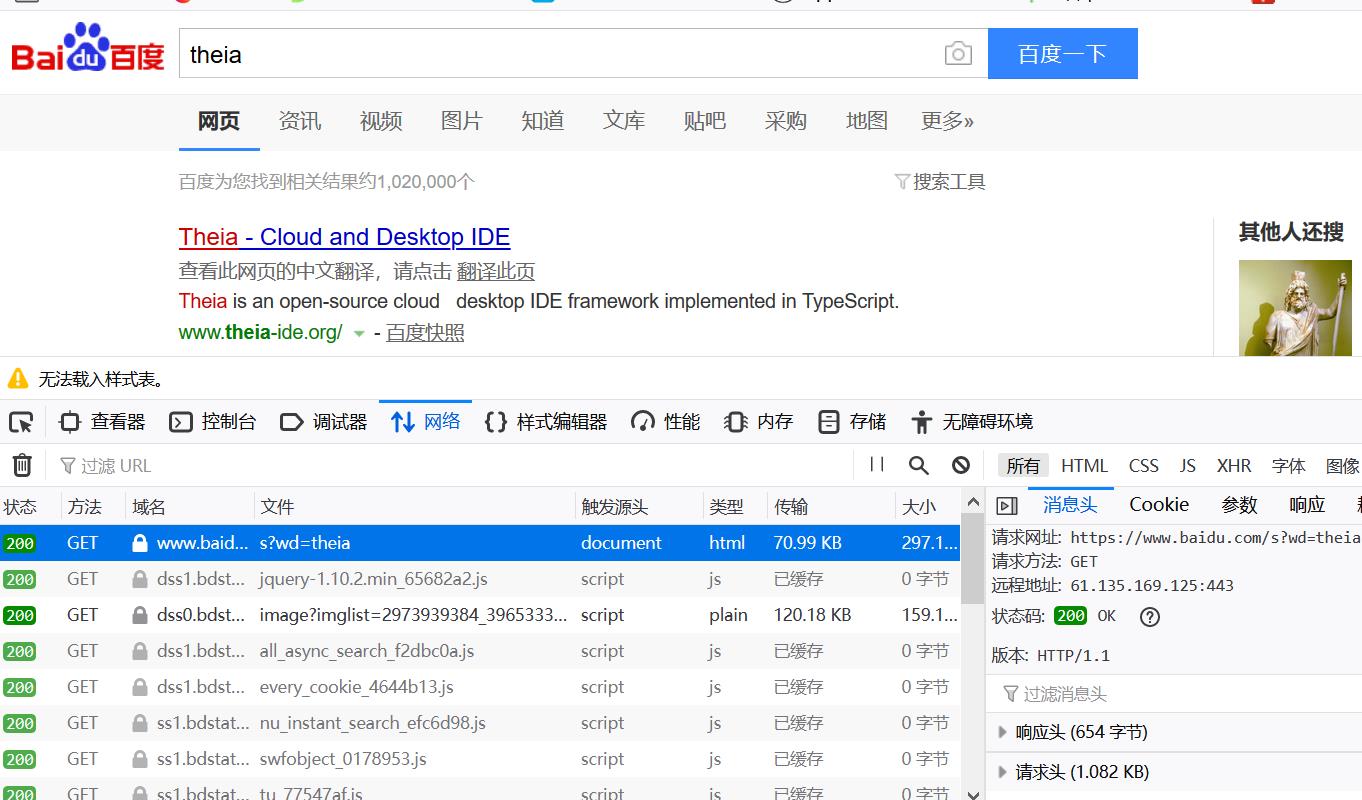Click search tools filter icon
This screenshot has height=800, width=1362.
coord(901,182)
